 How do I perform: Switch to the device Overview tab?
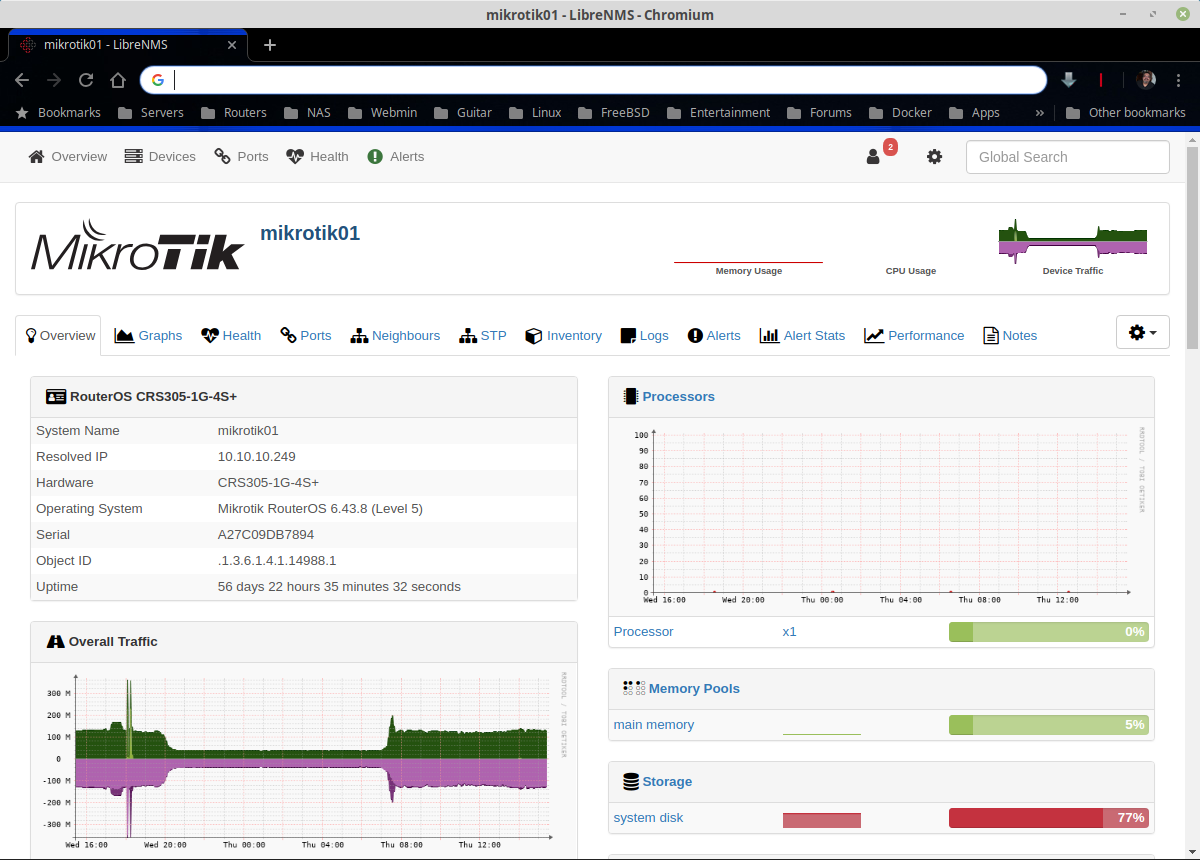(59, 335)
